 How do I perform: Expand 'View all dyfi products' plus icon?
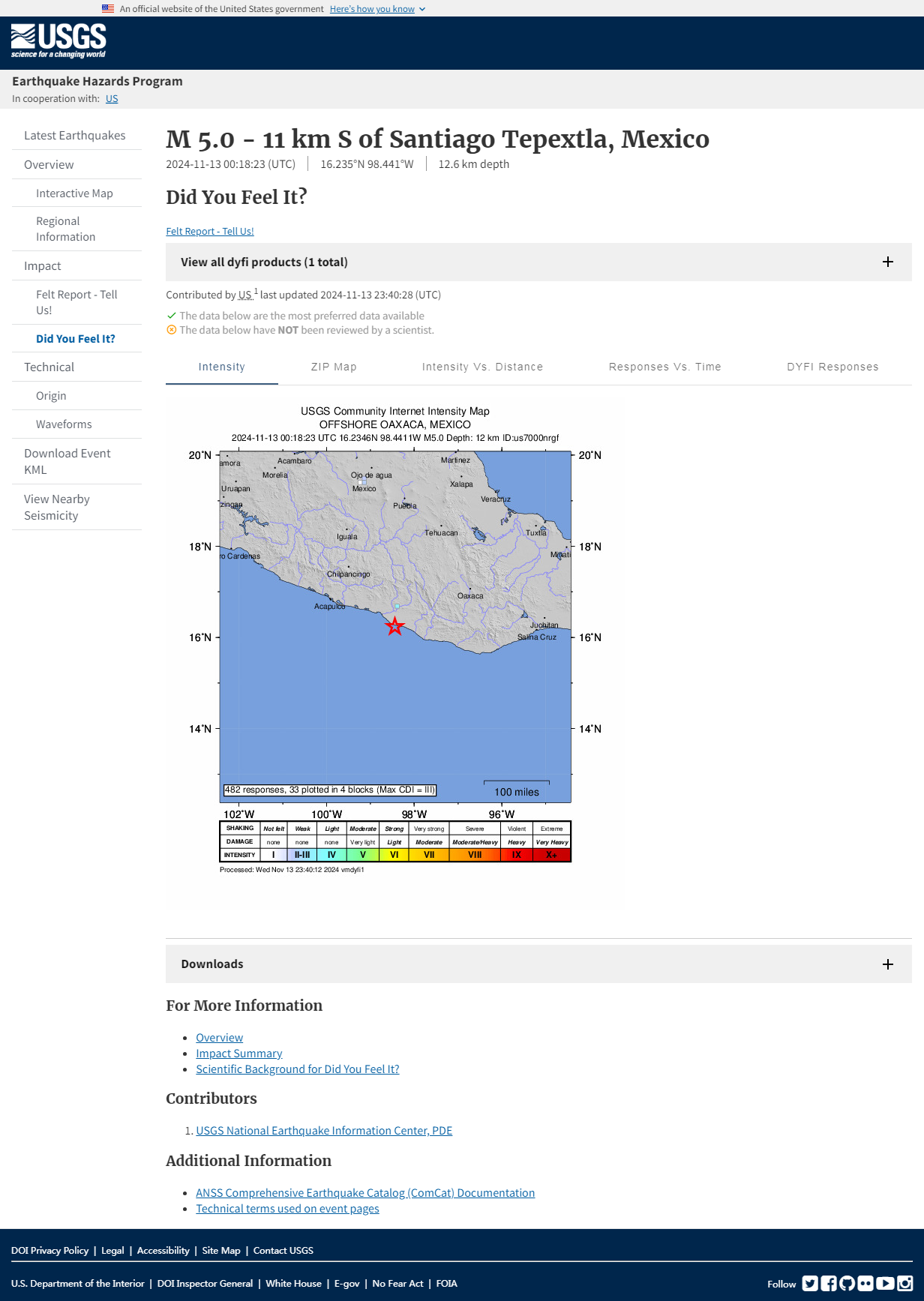(x=888, y=262)
